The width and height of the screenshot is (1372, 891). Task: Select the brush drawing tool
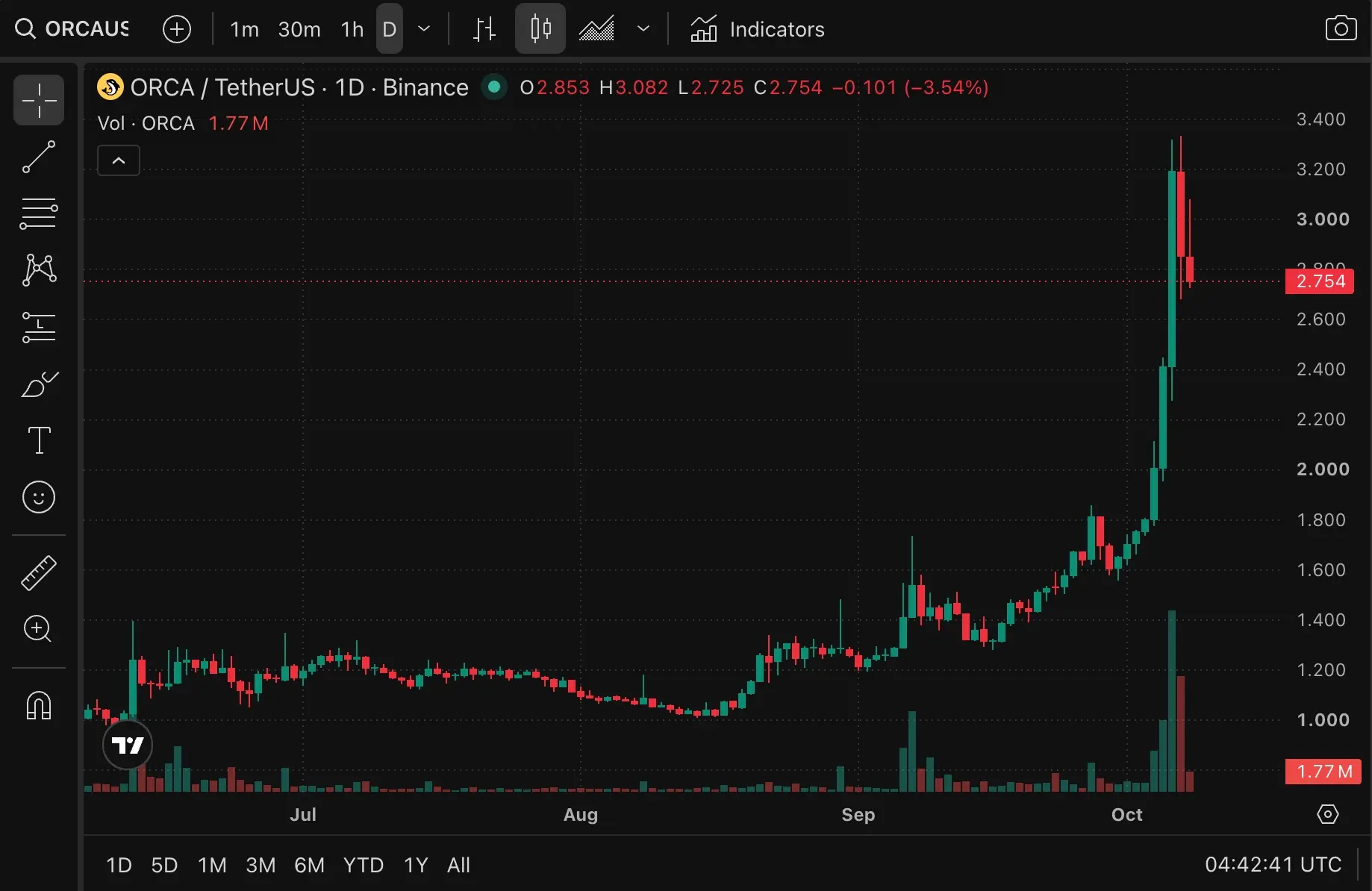[39, 384]
